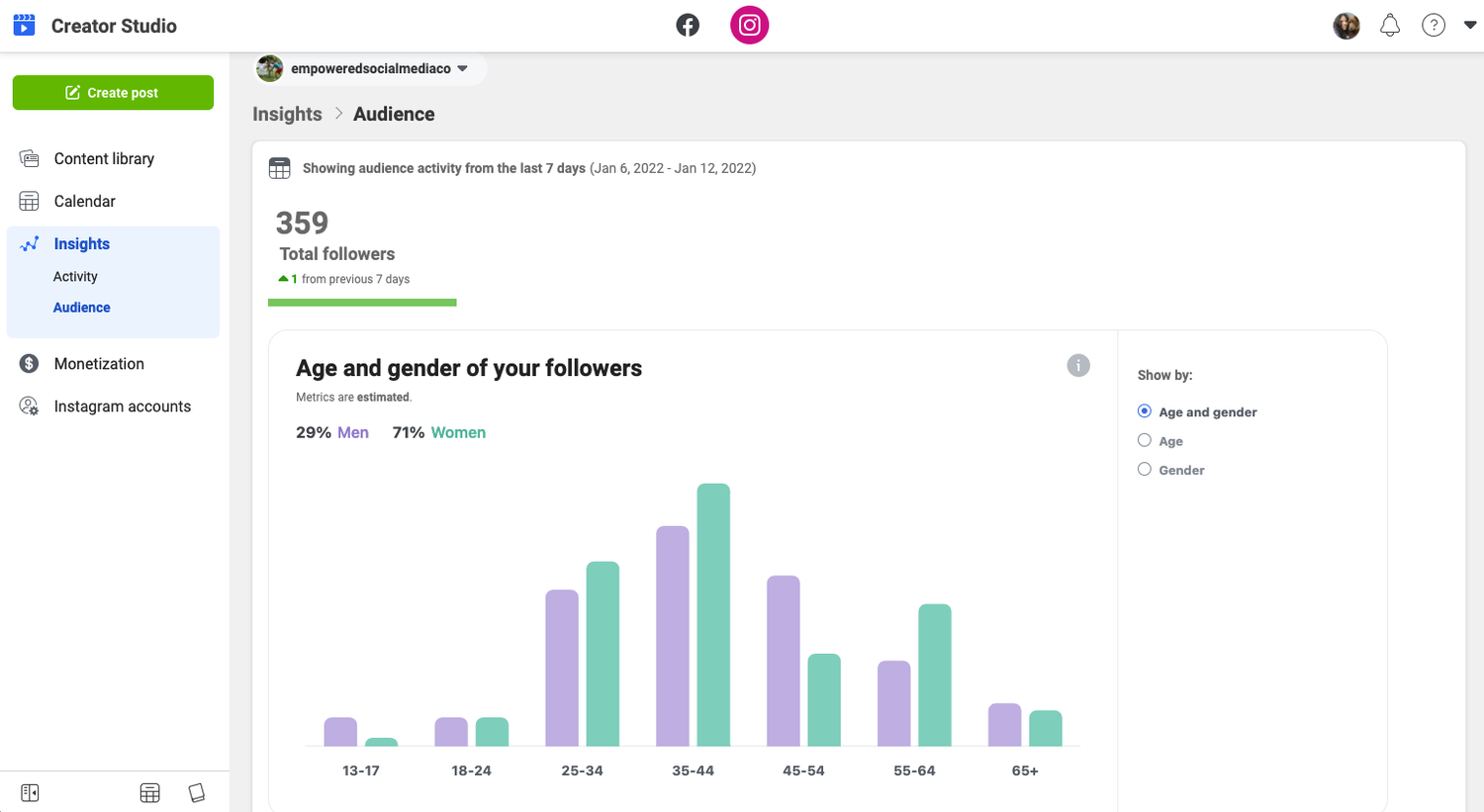The image size is (1484, 812).
Task: Click the bottom table grid icon
Action: coord(149,792)
